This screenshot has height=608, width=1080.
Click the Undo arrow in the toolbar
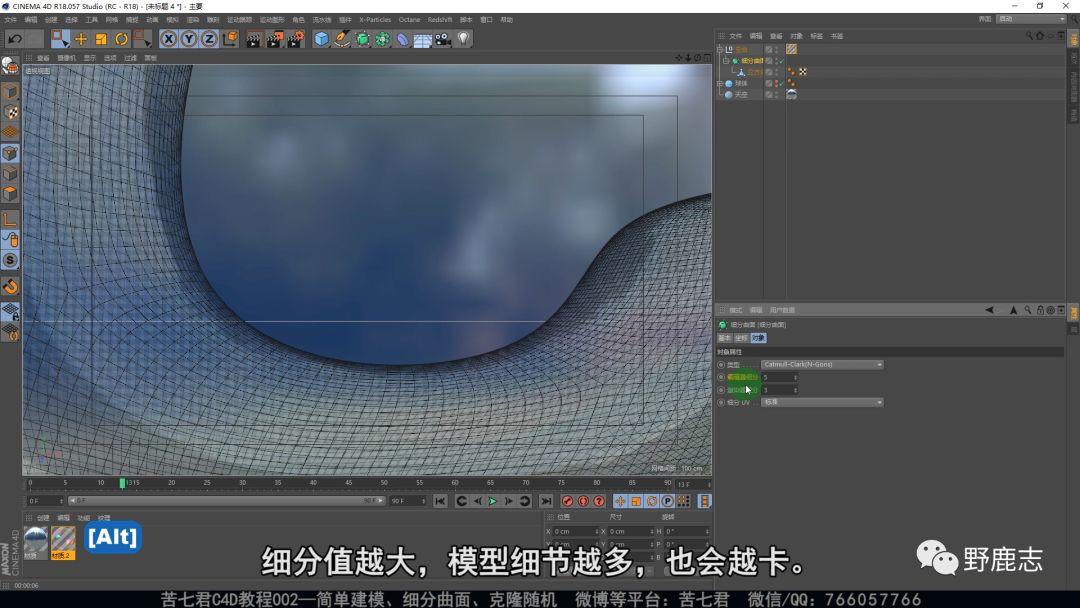point(14,39)
